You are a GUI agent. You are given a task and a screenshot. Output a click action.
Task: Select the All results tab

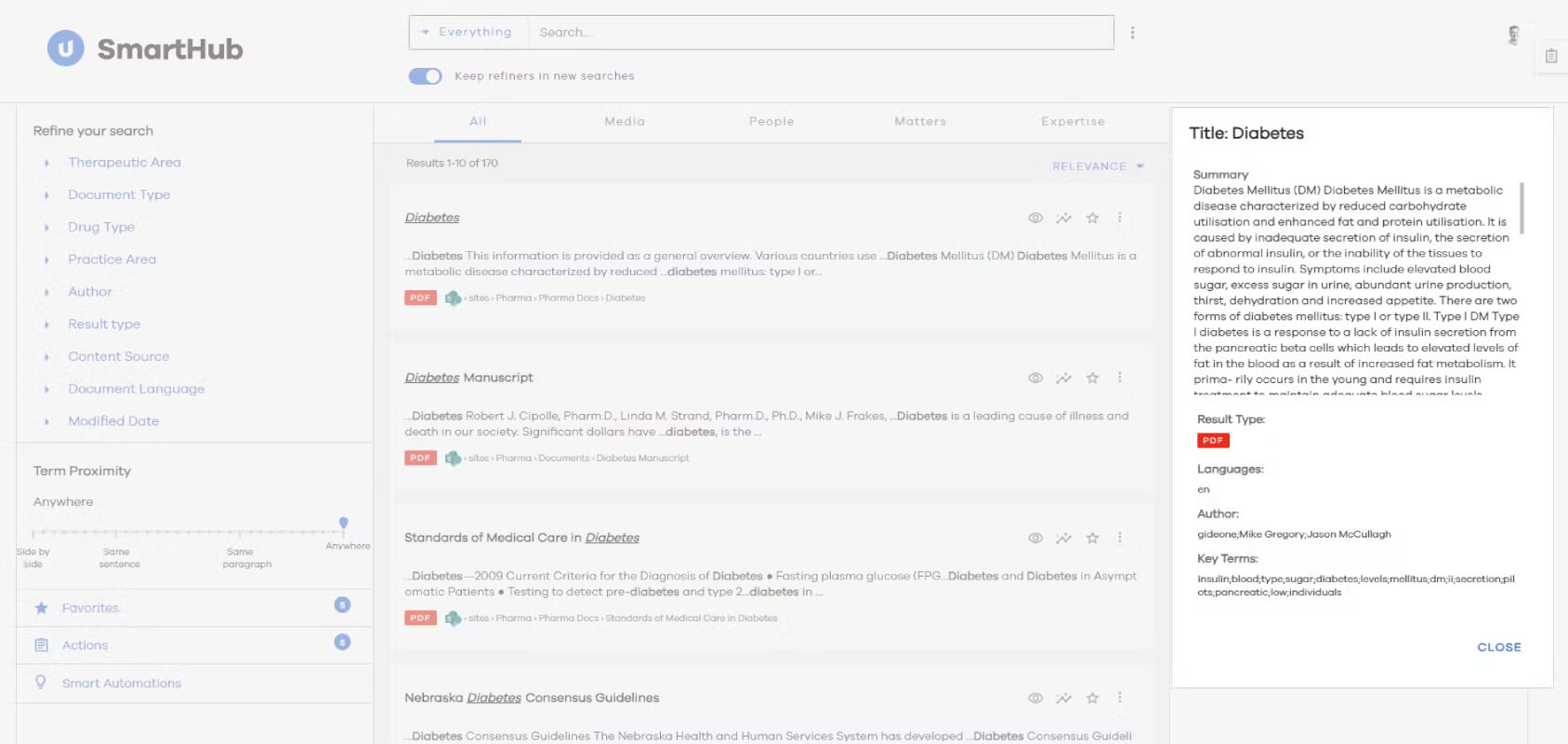pos(478,122)
